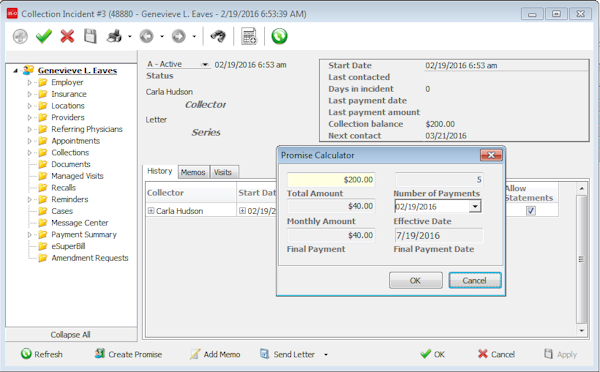Open the Managed Visits folder icon
This screenshot has height=372, width=600.
click(x=43, y=176)
